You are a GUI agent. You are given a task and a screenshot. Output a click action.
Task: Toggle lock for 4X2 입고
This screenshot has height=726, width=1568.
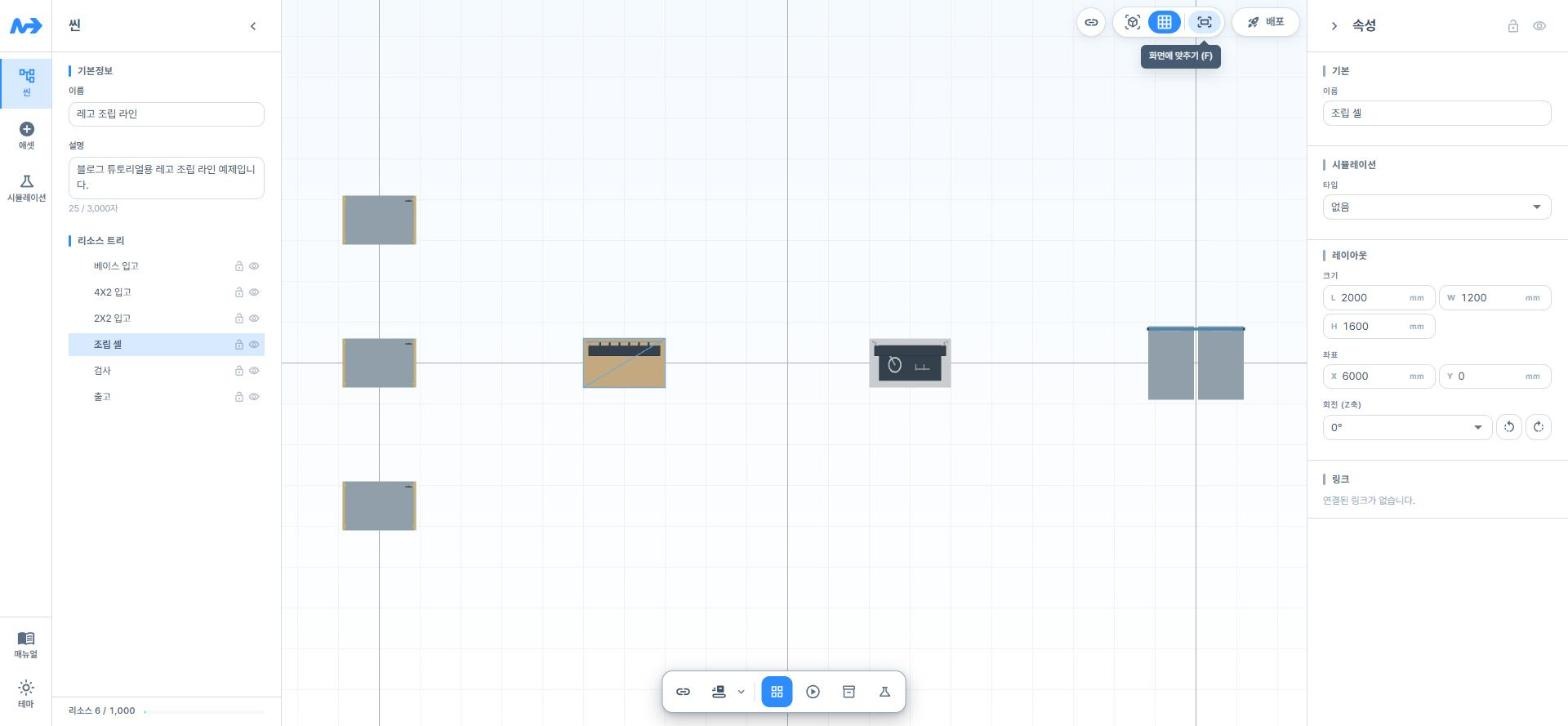point(239,292)
